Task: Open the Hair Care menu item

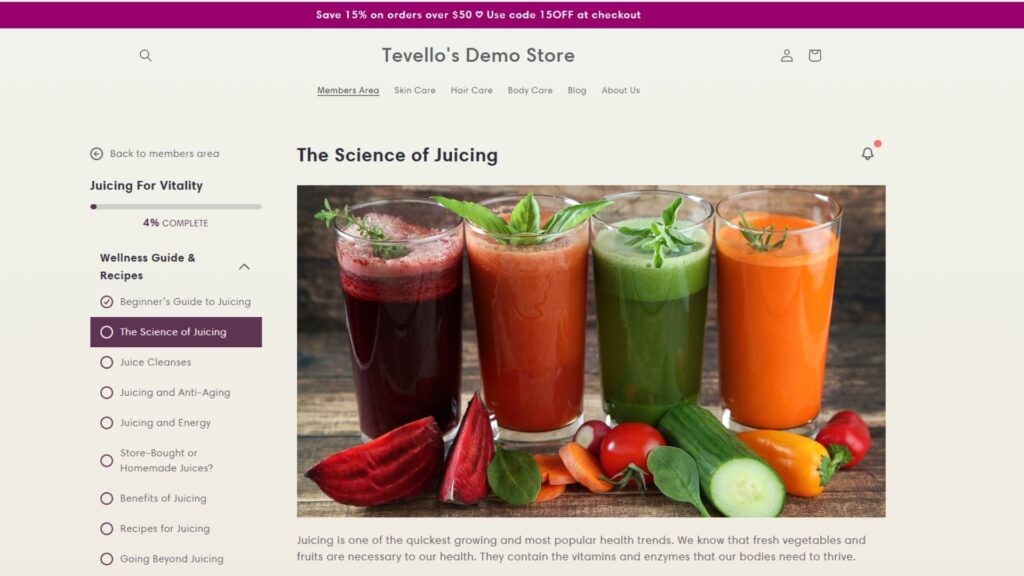Action: tap(472, 90)
